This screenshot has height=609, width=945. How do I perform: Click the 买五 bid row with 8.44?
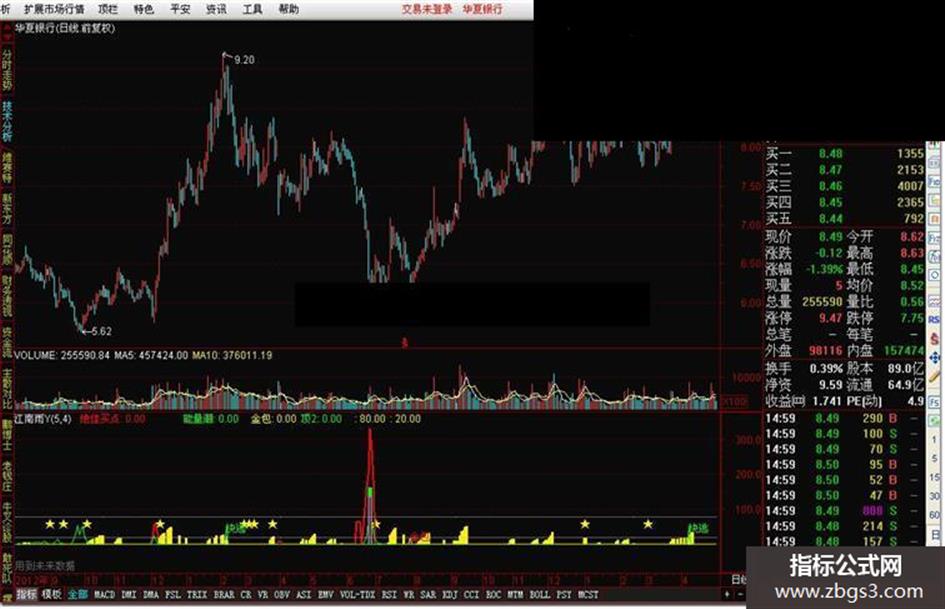[844, 218]
